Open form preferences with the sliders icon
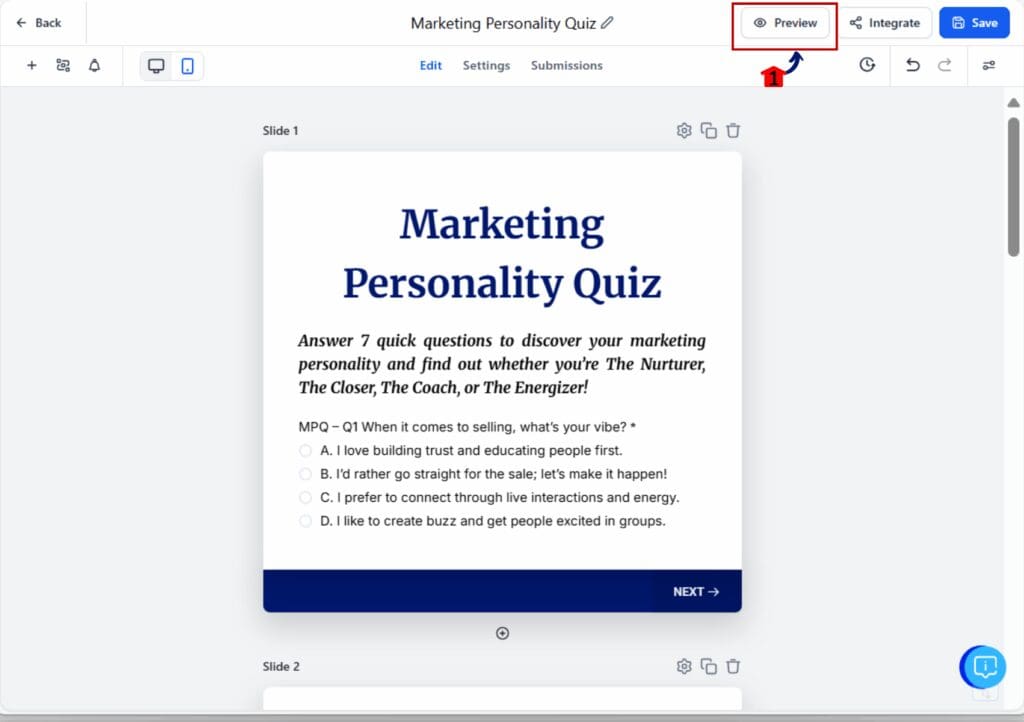The width and height of the screenshot is (1024, 722). click(x=989, y=65)
